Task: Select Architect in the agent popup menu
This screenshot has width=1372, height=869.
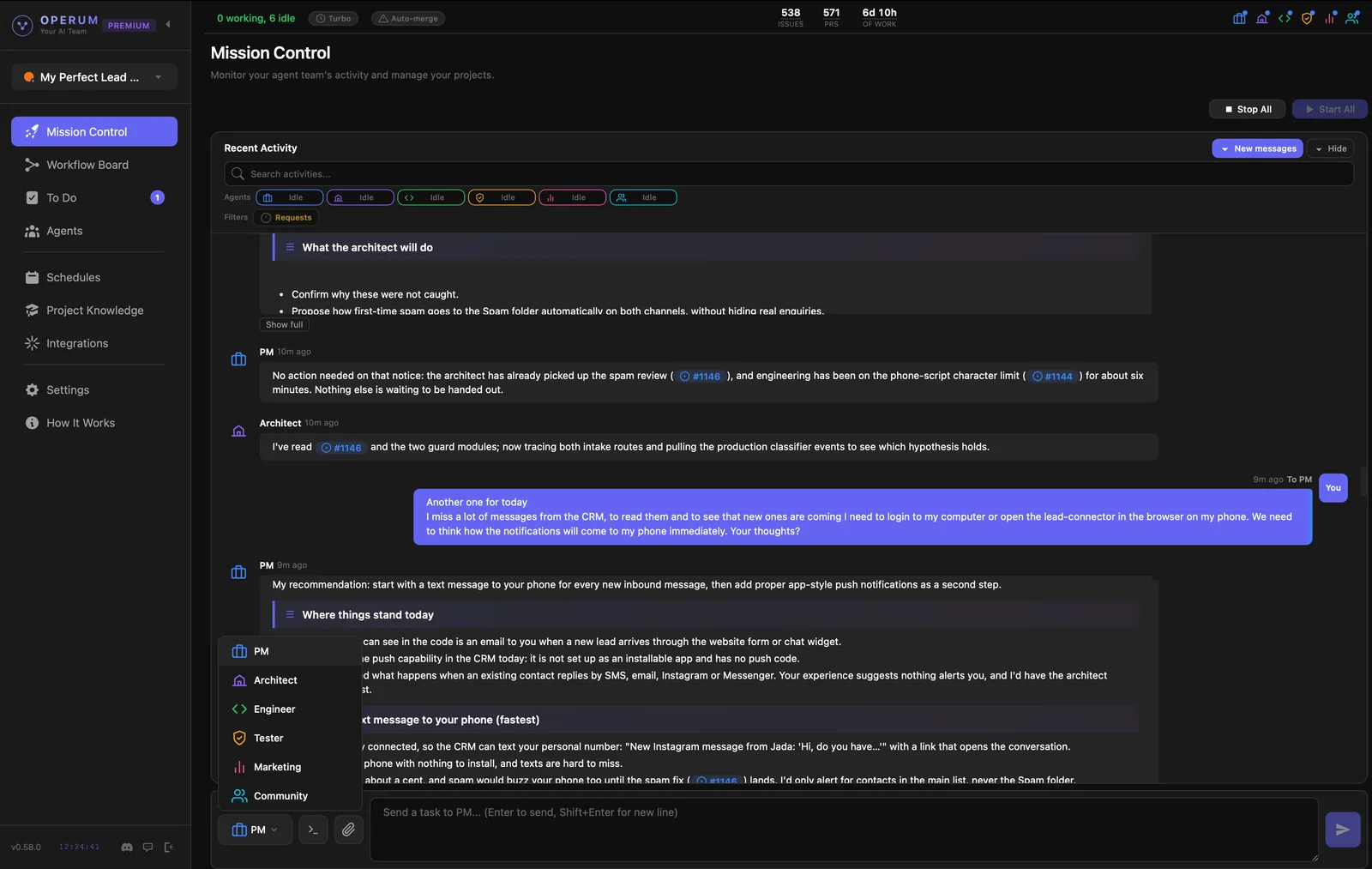Action: [x=290, y=680]
